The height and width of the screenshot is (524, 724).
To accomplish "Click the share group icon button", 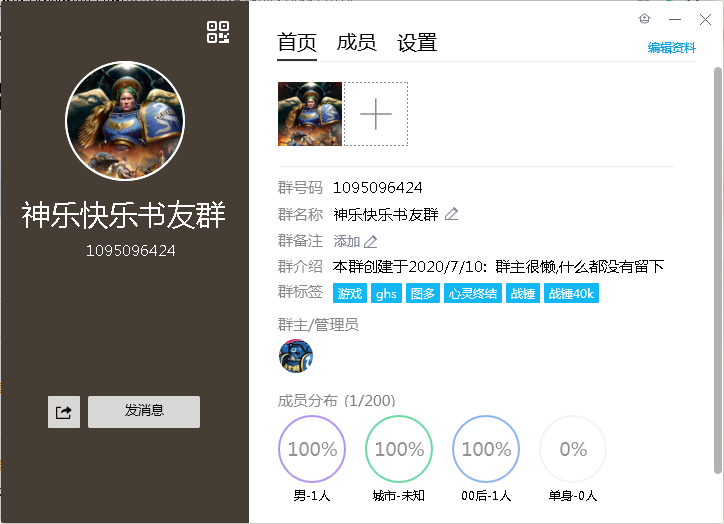I will (64, 411).
